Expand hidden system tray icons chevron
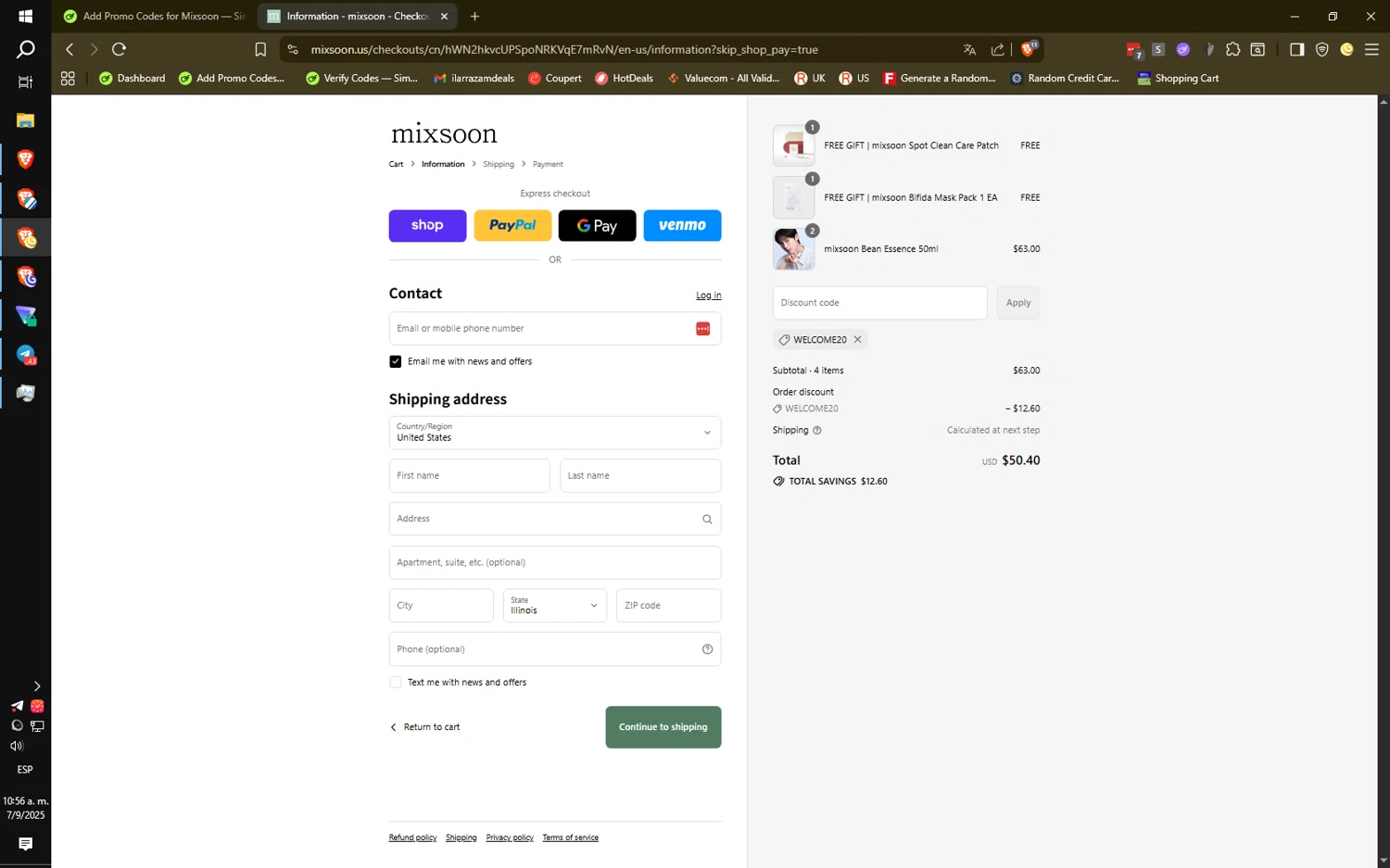Viewport: 1390px width, 868px height. tap(37, 686)
